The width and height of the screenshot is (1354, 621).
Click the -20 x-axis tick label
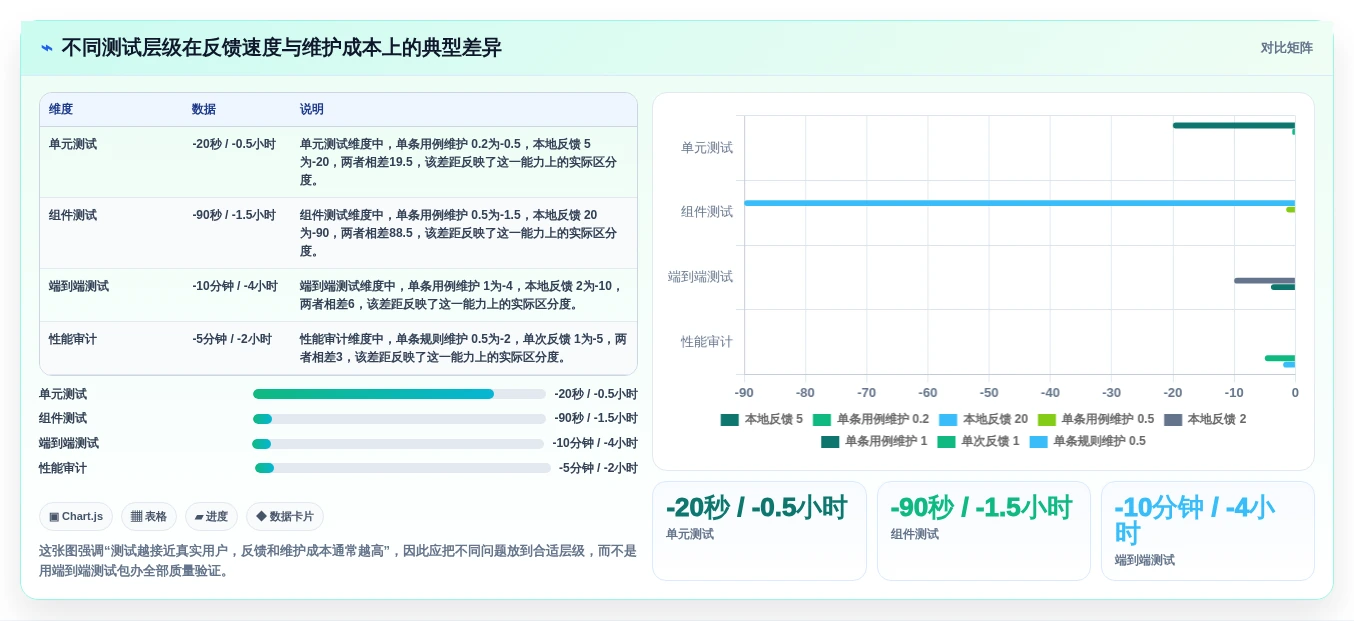(x=1173, y=393)
